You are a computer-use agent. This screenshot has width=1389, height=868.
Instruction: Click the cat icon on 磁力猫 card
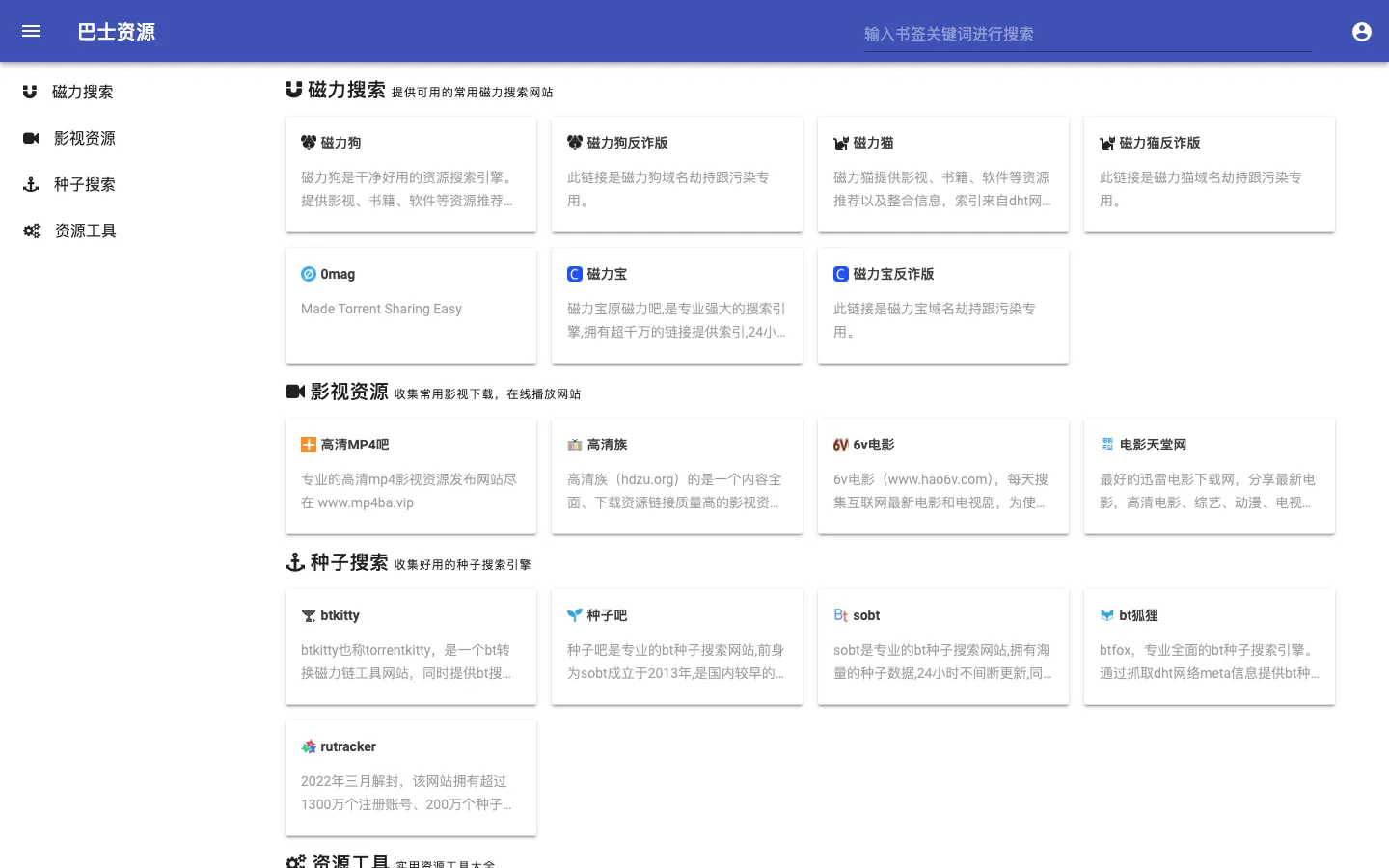841,143
